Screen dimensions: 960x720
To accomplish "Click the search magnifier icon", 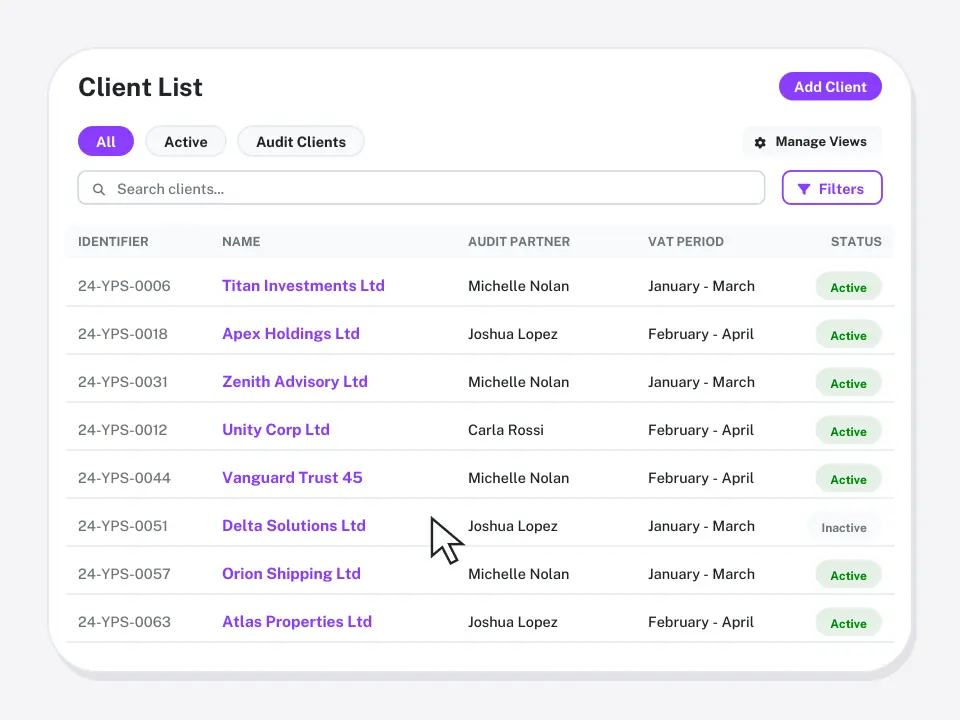I will pos(99,189).
